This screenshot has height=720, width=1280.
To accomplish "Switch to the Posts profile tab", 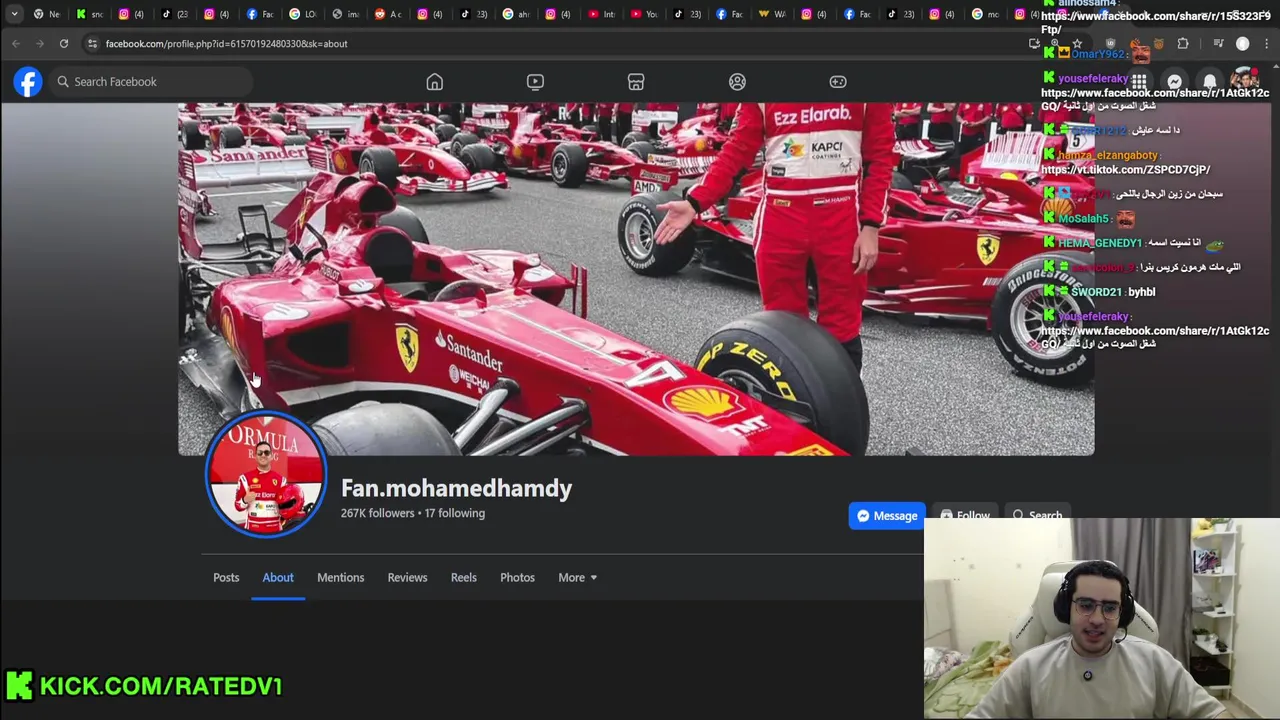I will 226,577.
